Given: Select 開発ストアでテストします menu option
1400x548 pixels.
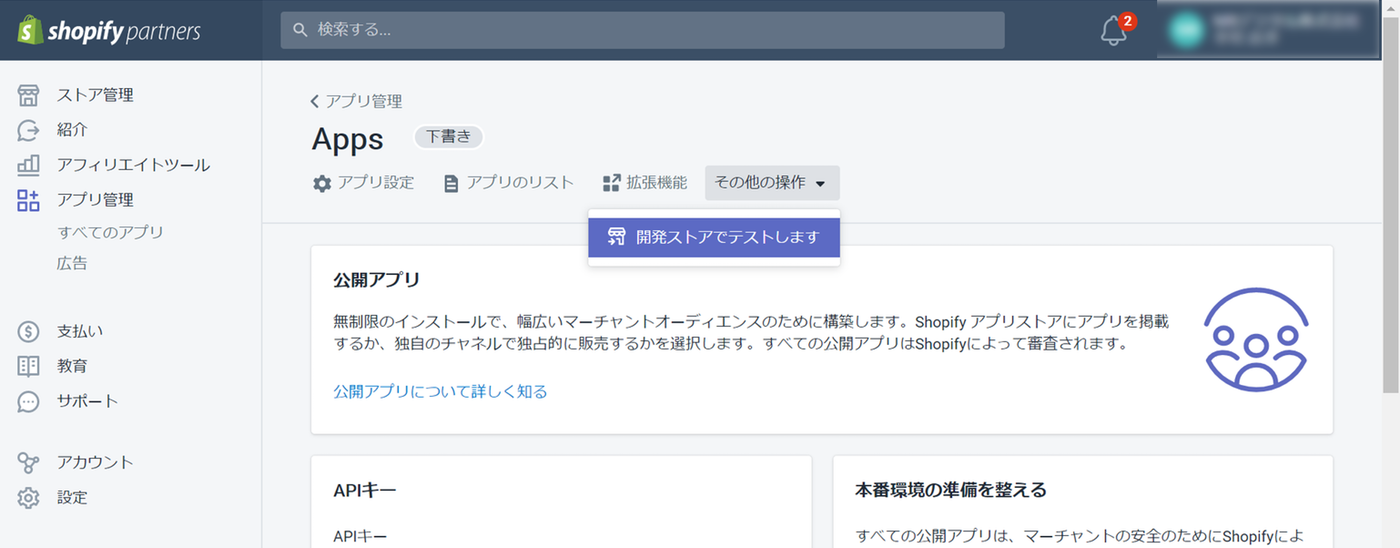Looking at the screenshot, I should click(x=714, y=237).
